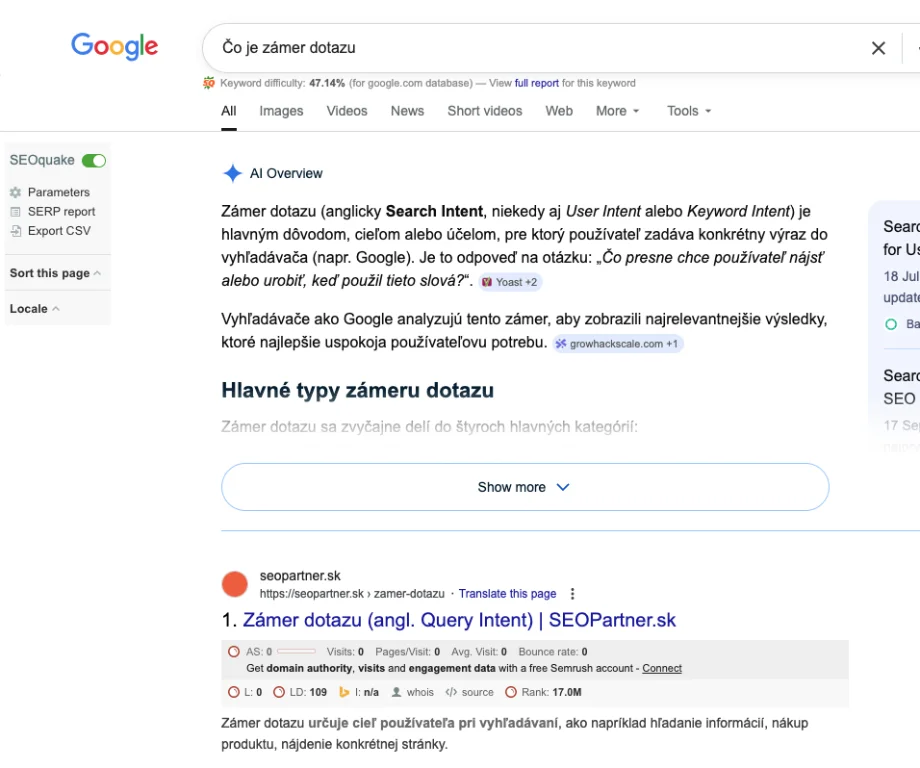Open the Tools dropdown
The height and width of the screenshot is (768, 920).
tap(689, 111)
